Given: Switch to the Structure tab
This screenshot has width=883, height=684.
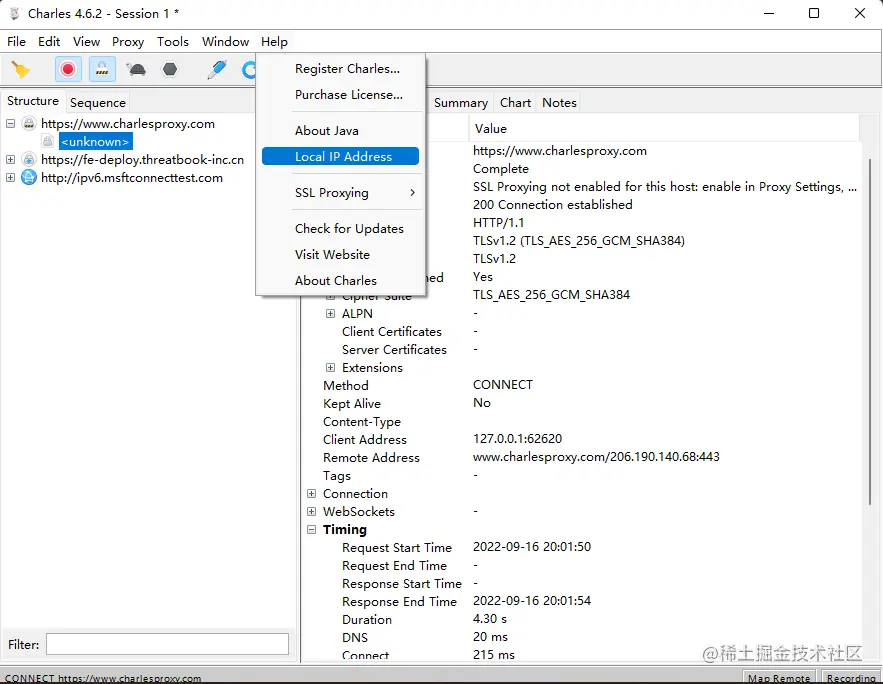Looking at the screenshot, I should (33, 101).
